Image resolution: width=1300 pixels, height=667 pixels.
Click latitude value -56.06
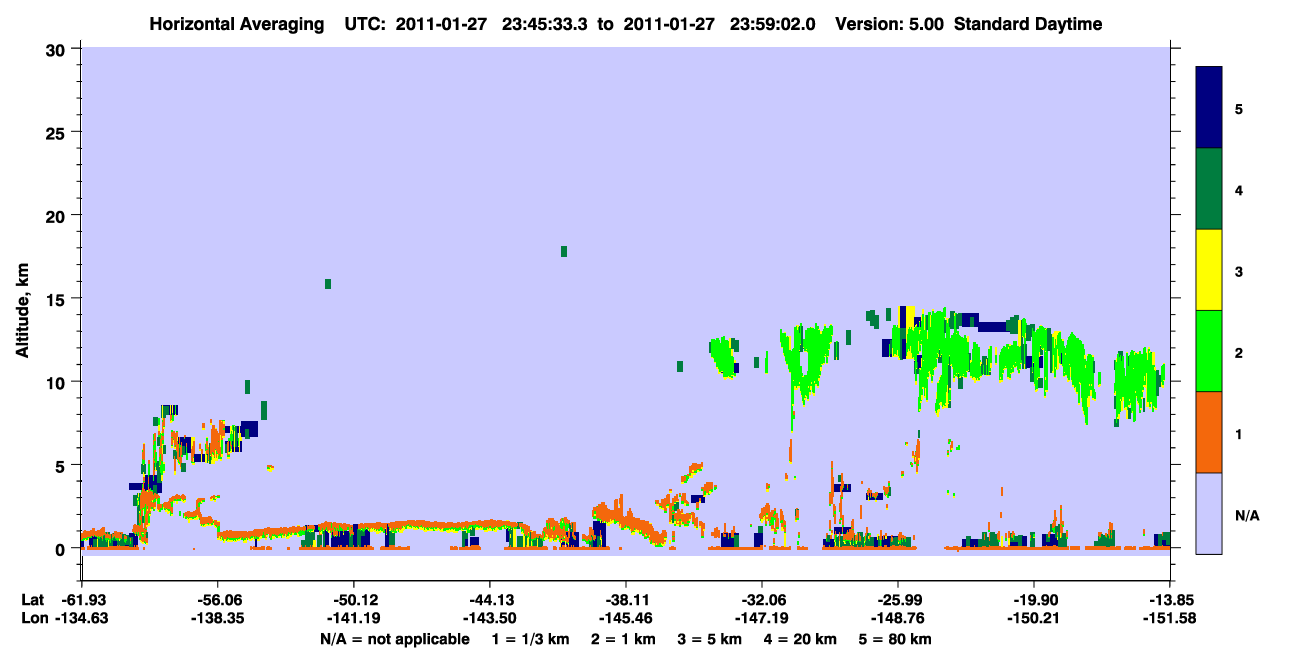(218, 600)
